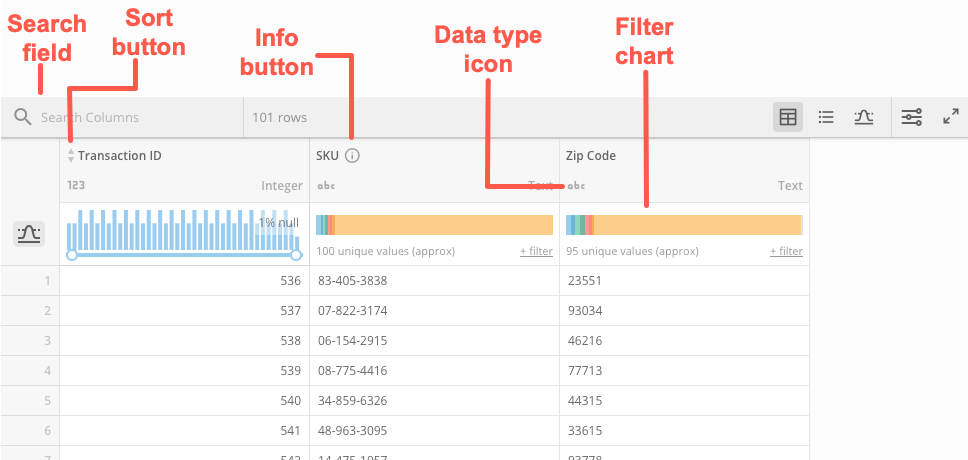Toggle the histogram row button on the left
The image size is (968, 460).
[29, 234]
